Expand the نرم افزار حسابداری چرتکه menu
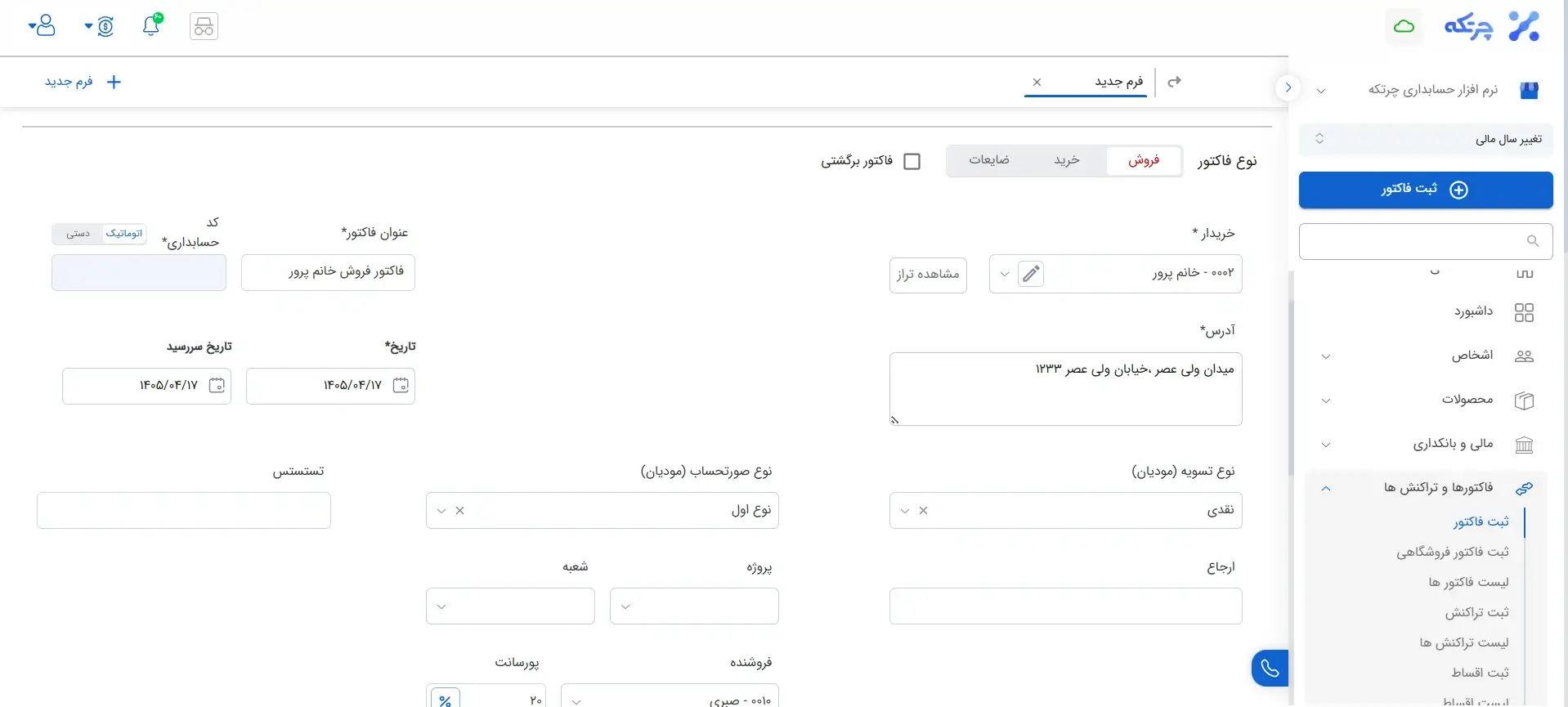1568x707 pixels. tap(1320, 90)
